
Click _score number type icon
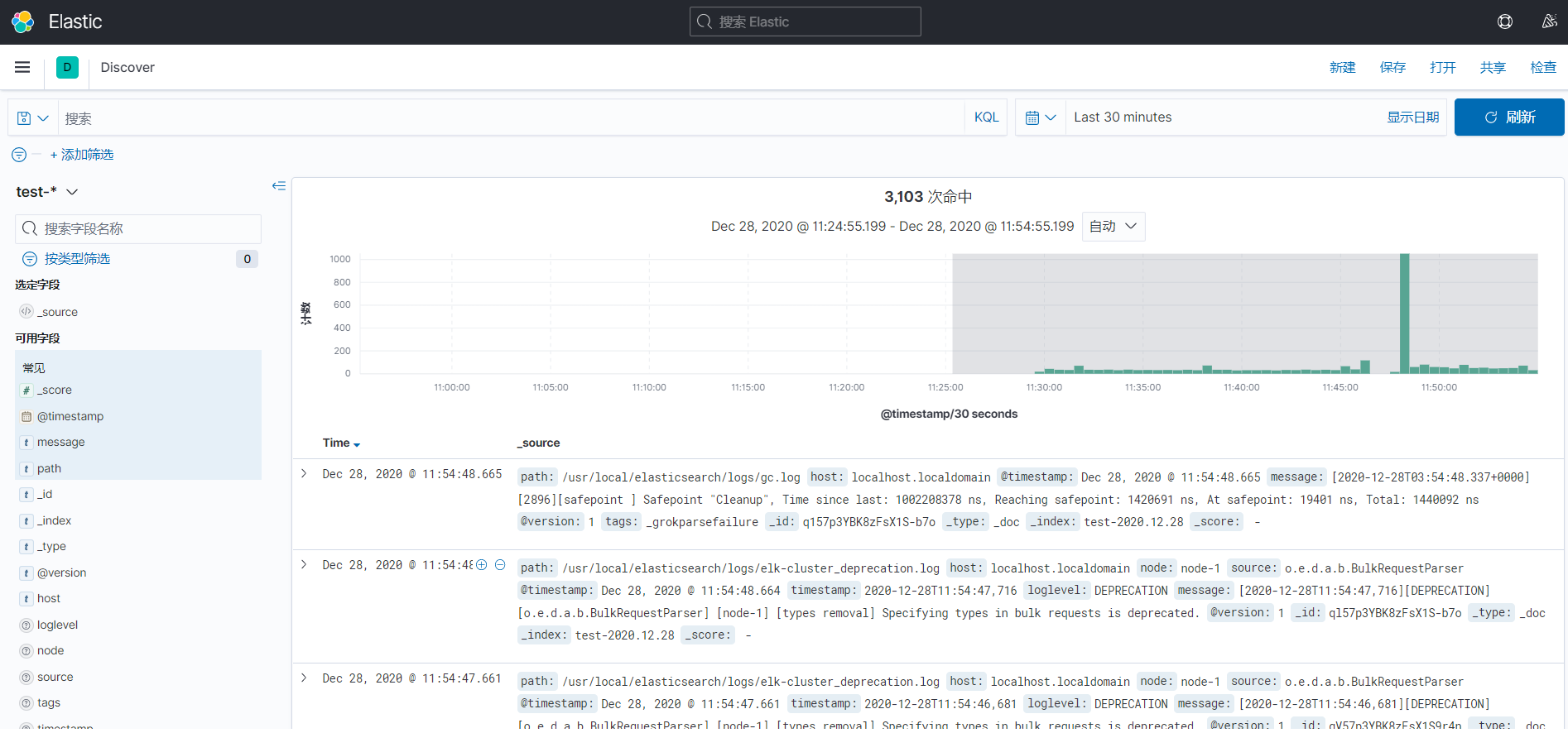pyautogui.click(x=26, y=390)
